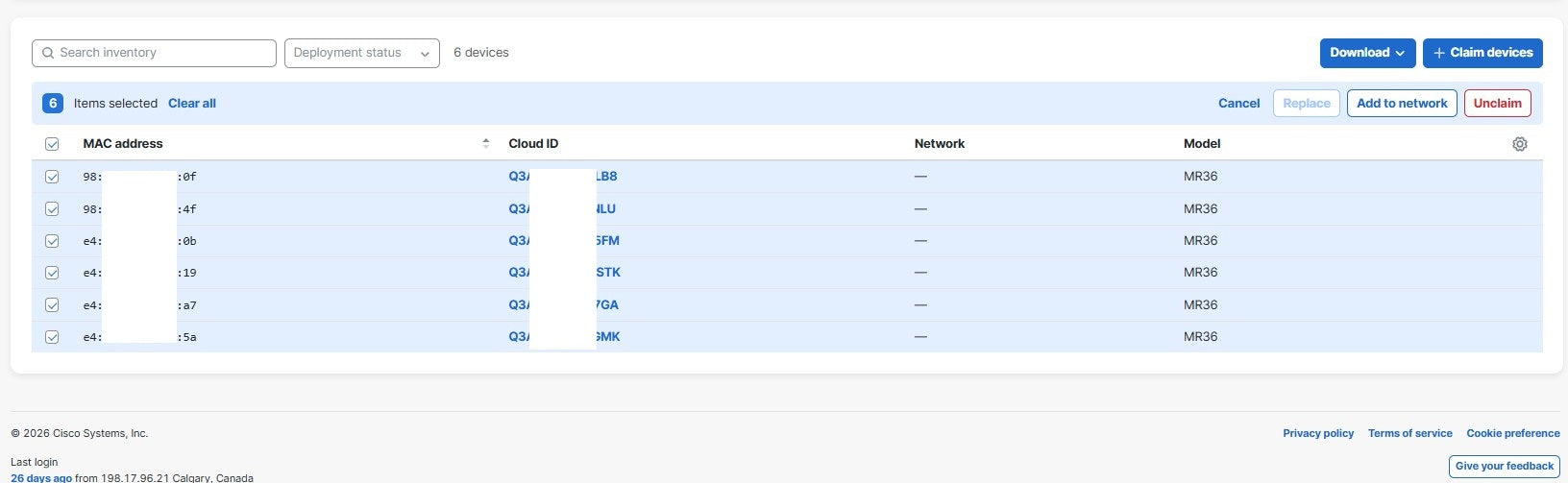Open Cloud ID link ending STK
Viewport: 1568px width, 483px height.
(x=565, y=273)
